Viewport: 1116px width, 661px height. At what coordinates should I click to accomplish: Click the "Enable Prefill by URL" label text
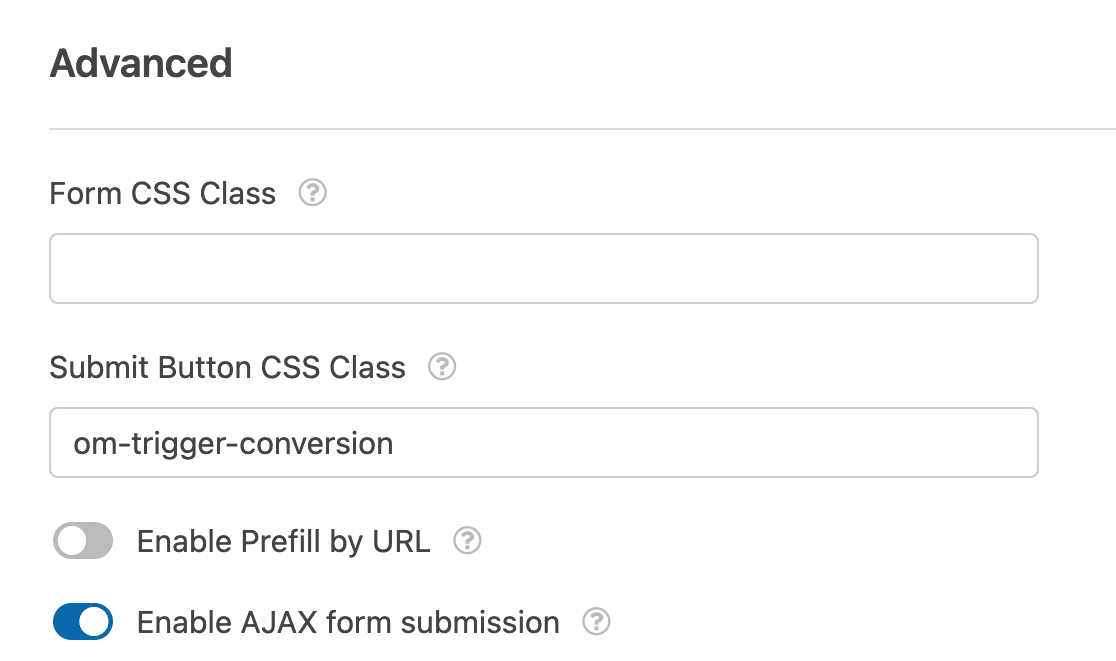[x=283, y=542]
